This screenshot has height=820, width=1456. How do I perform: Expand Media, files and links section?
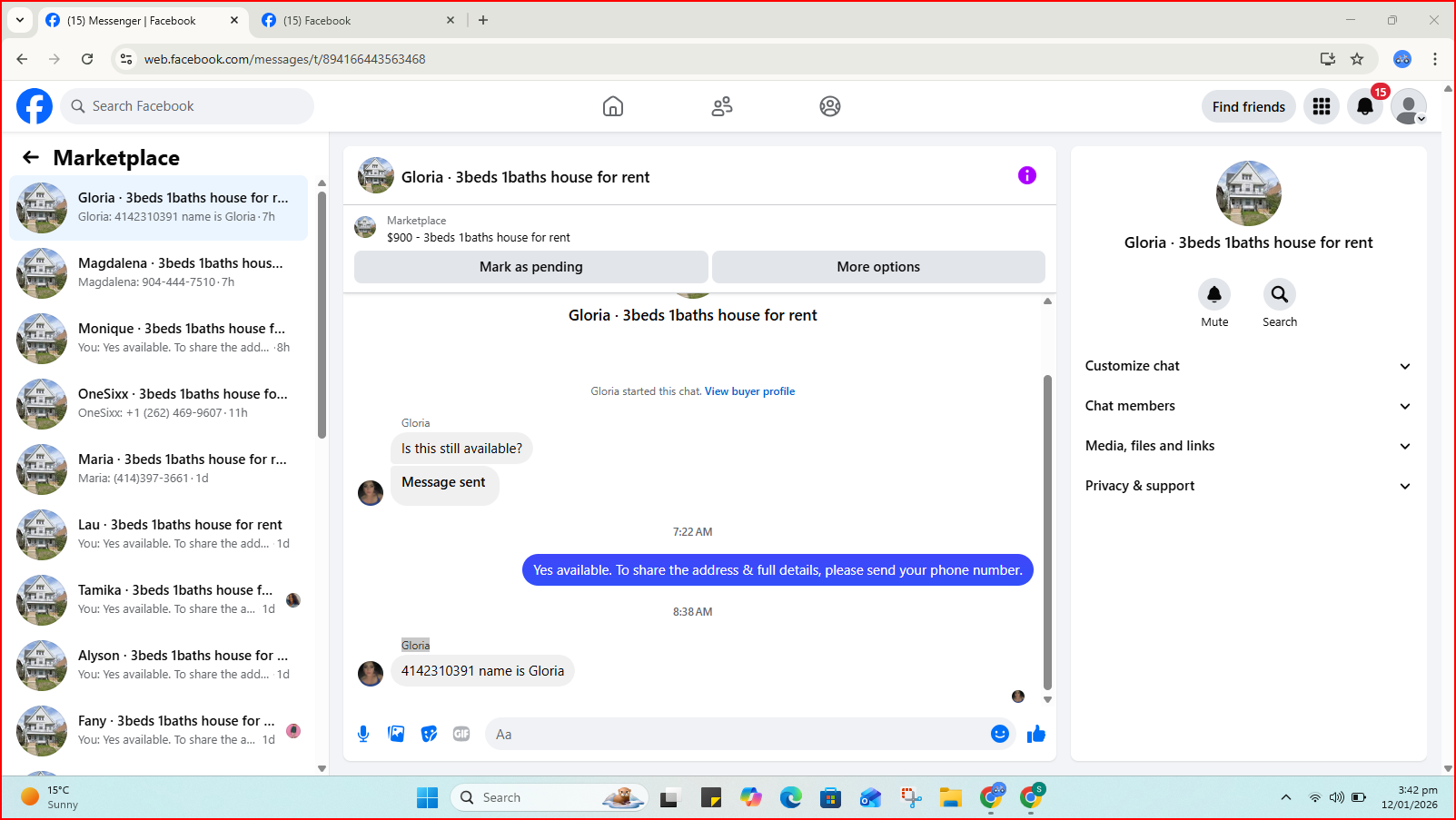pos(1248,446)
